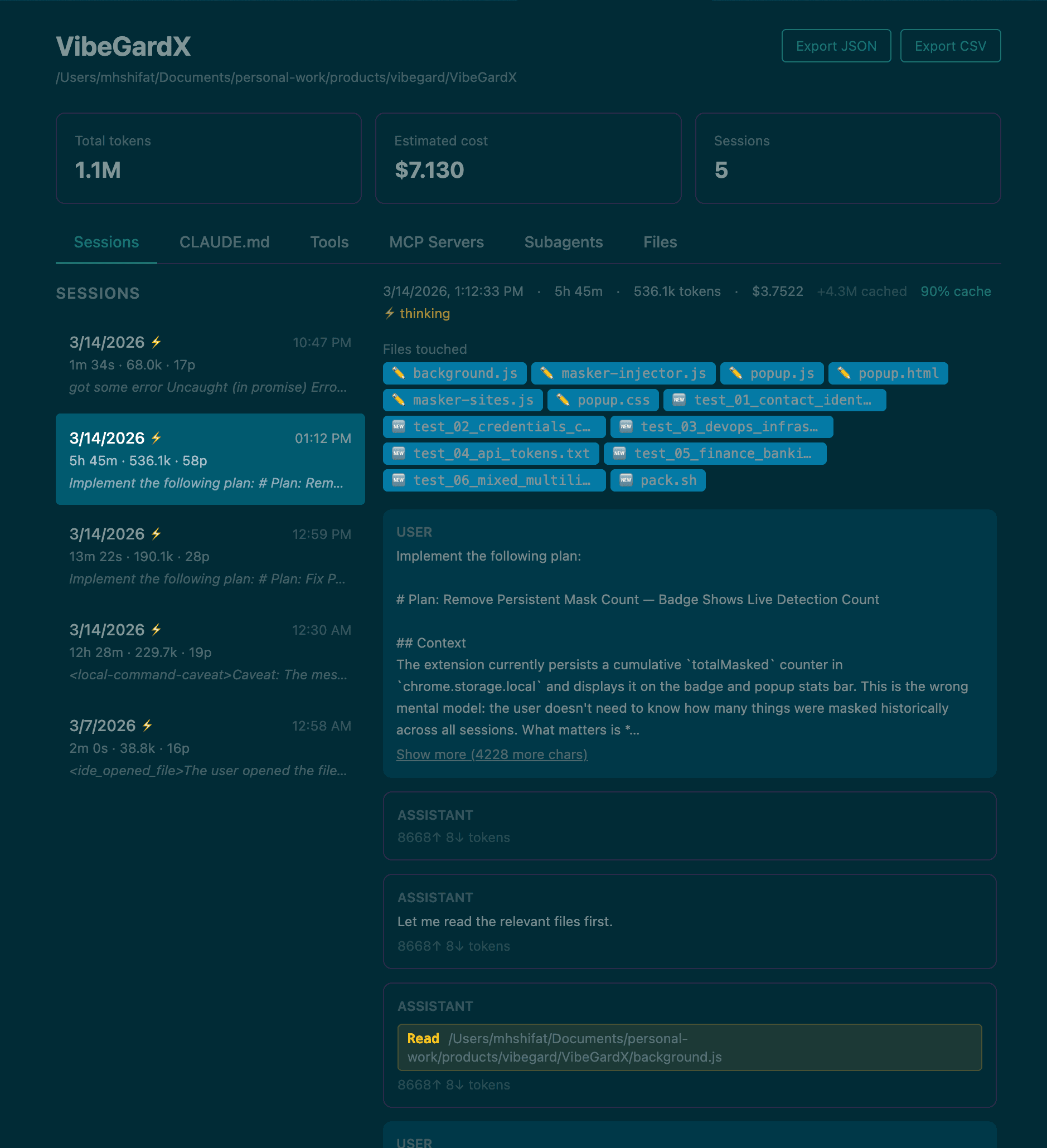Open the Files tab

(x=660, y=242)
